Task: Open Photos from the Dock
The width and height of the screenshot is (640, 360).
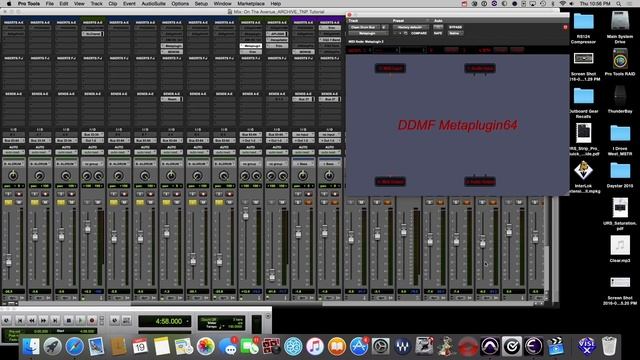Action: pos(206,347)
